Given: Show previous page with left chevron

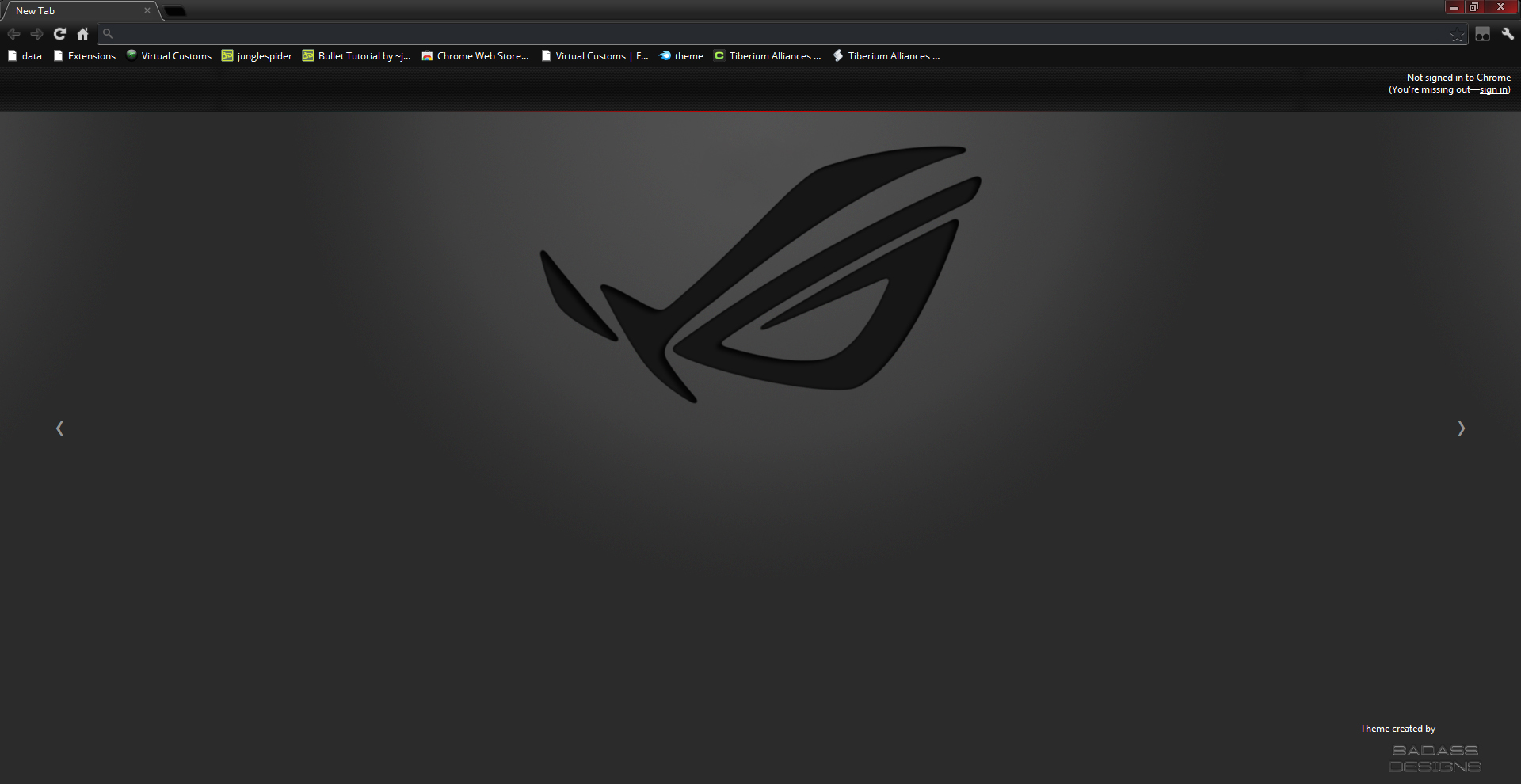Looking at the screenshot, I should click(59, 428).
